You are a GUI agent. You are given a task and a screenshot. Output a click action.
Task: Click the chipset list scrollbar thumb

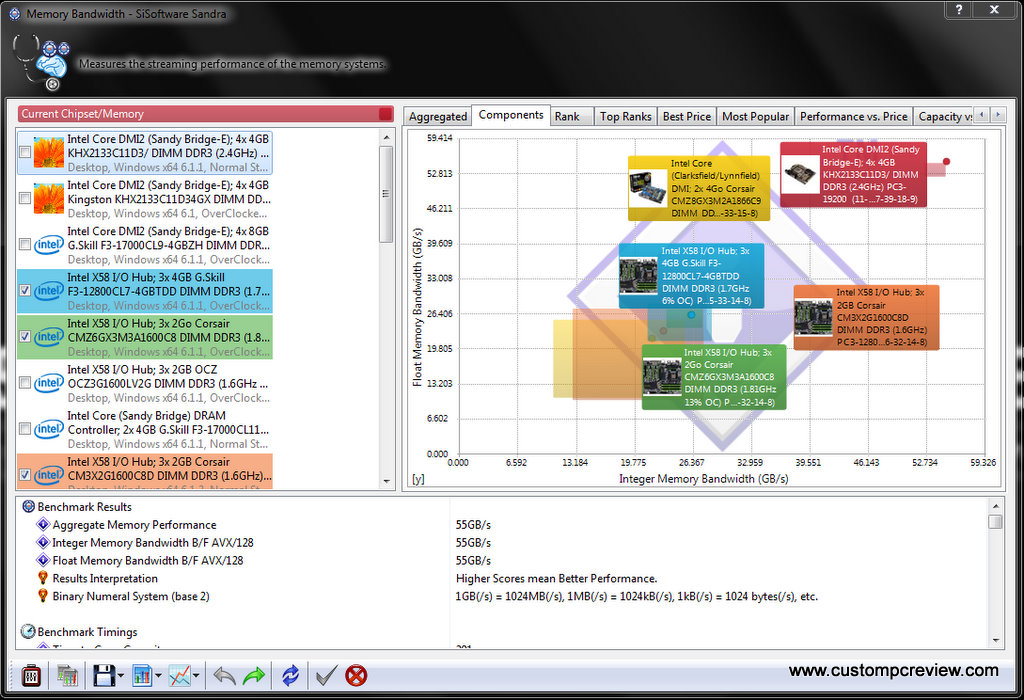[387, 193]
